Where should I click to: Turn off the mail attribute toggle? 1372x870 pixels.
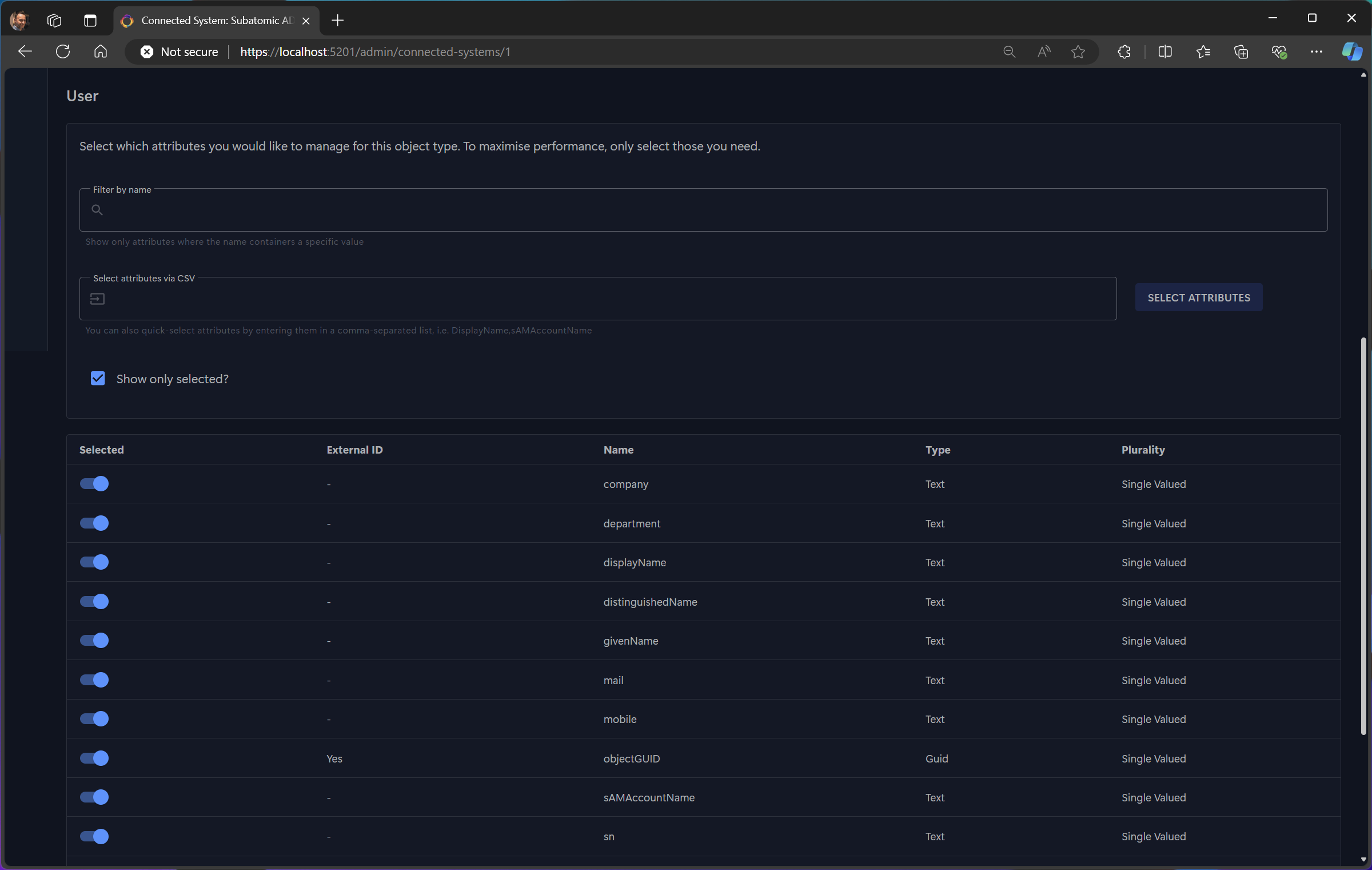[94, 680]
